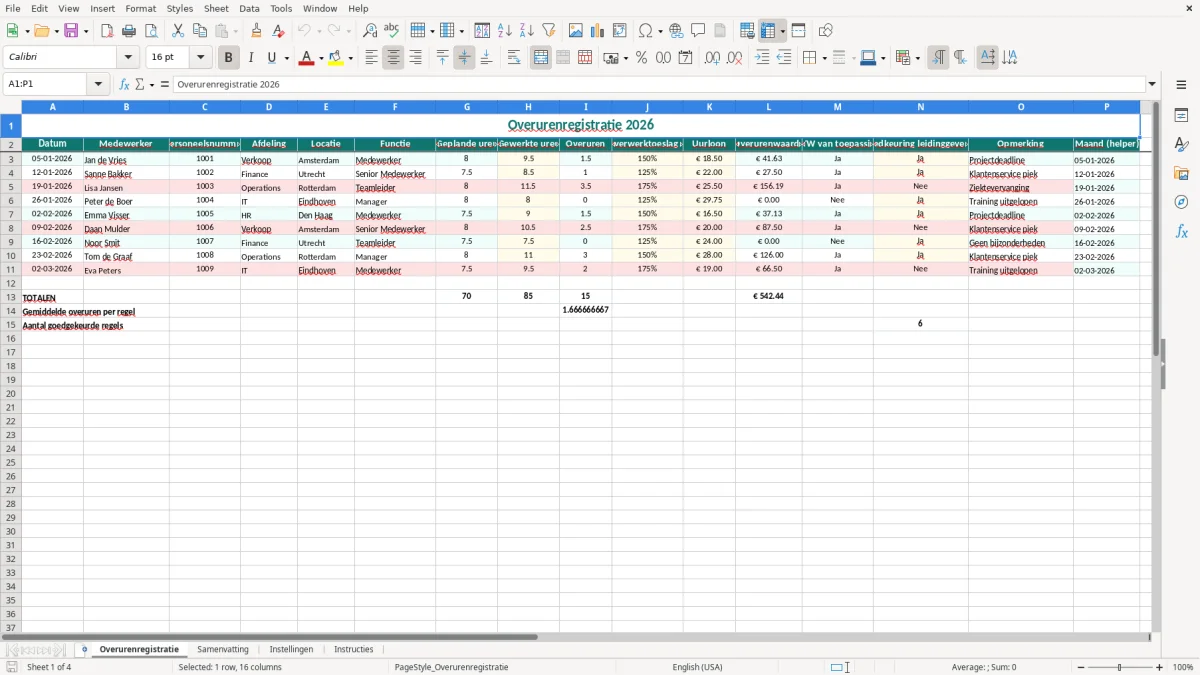
Task: Insert a chart using the toolbar
Action: tap(598, 31)
